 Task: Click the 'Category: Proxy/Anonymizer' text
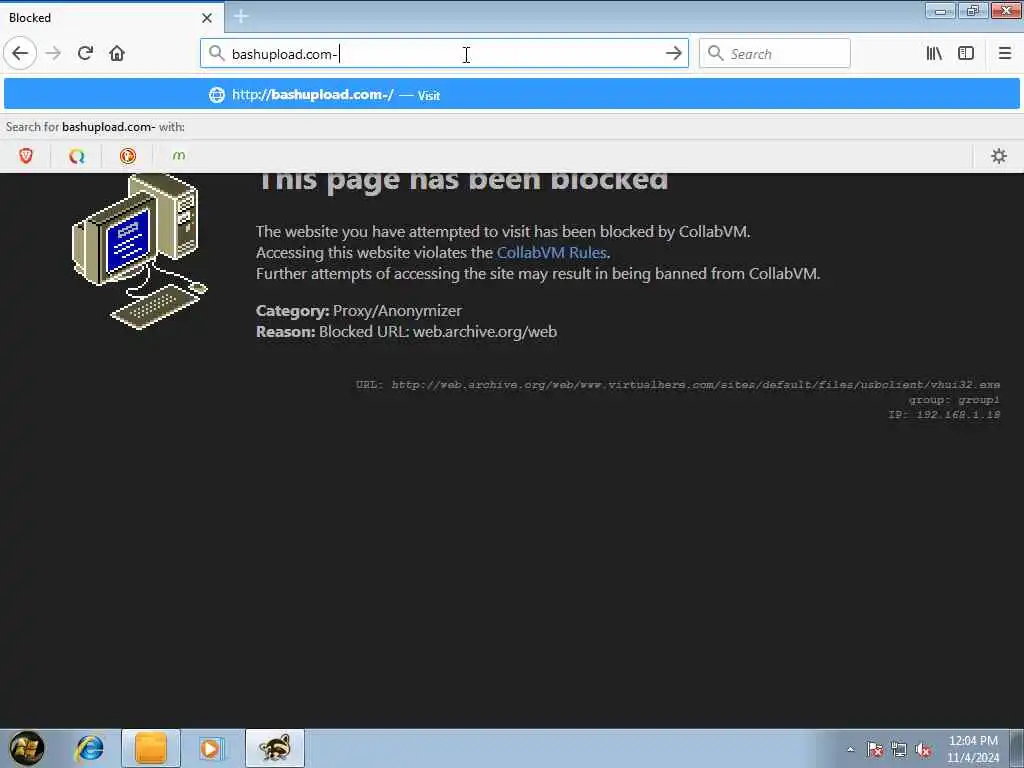pyautogui.click(x=359, y=311)
